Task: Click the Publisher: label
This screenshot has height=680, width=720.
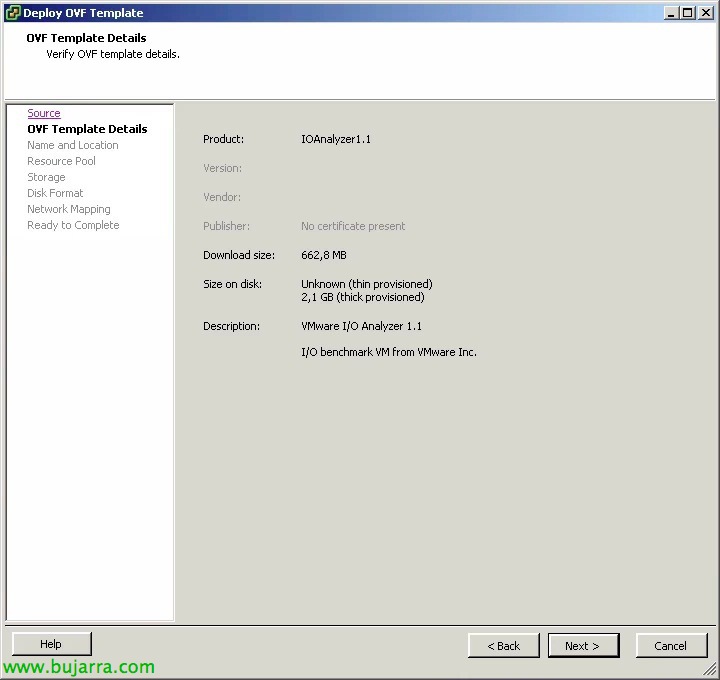Action: tap(226, 226)
